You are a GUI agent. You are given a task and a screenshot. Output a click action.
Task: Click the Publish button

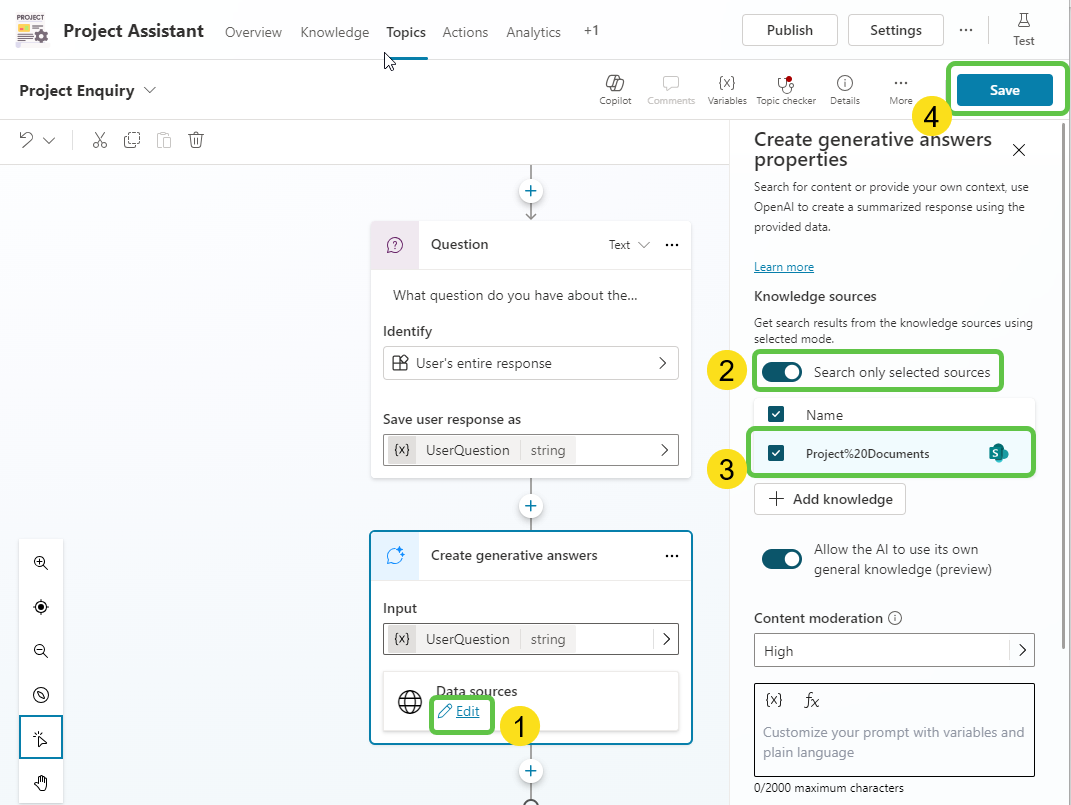pyautogui.click(x=789, y=29)
